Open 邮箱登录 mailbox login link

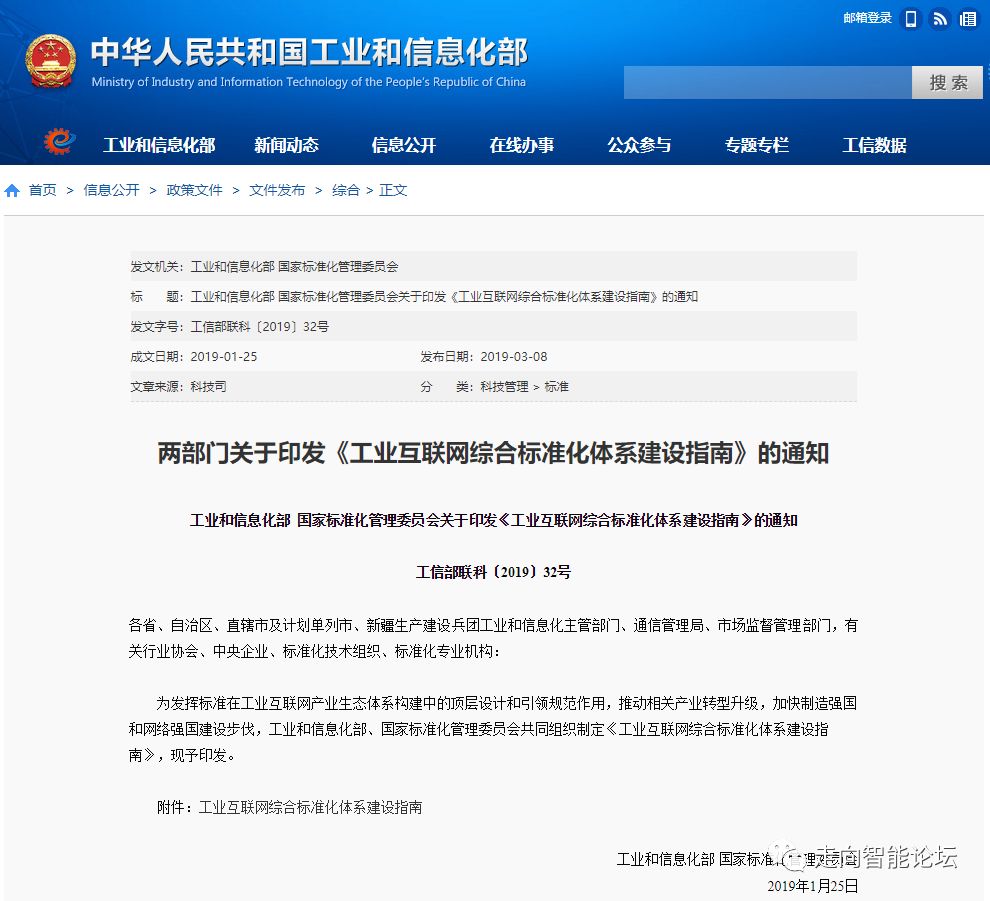click(868, 18)
